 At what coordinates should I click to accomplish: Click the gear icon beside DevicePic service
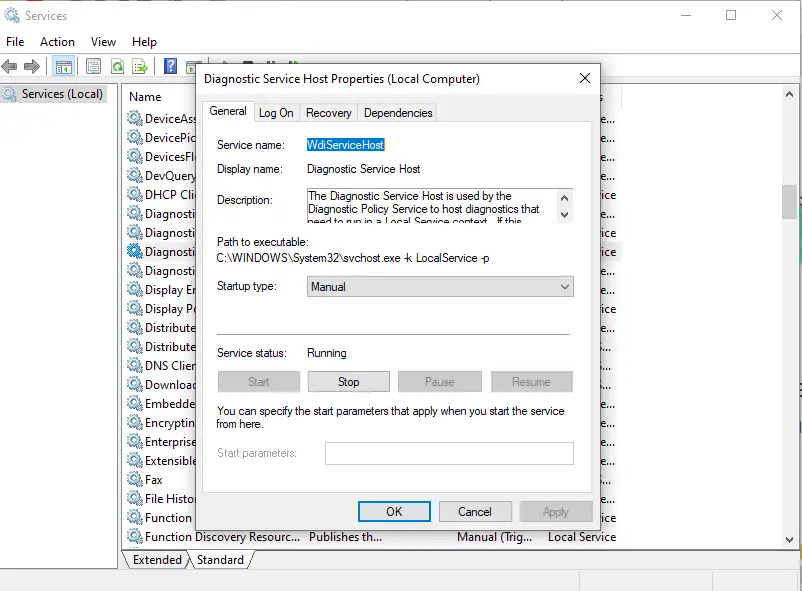pos(135,137)
